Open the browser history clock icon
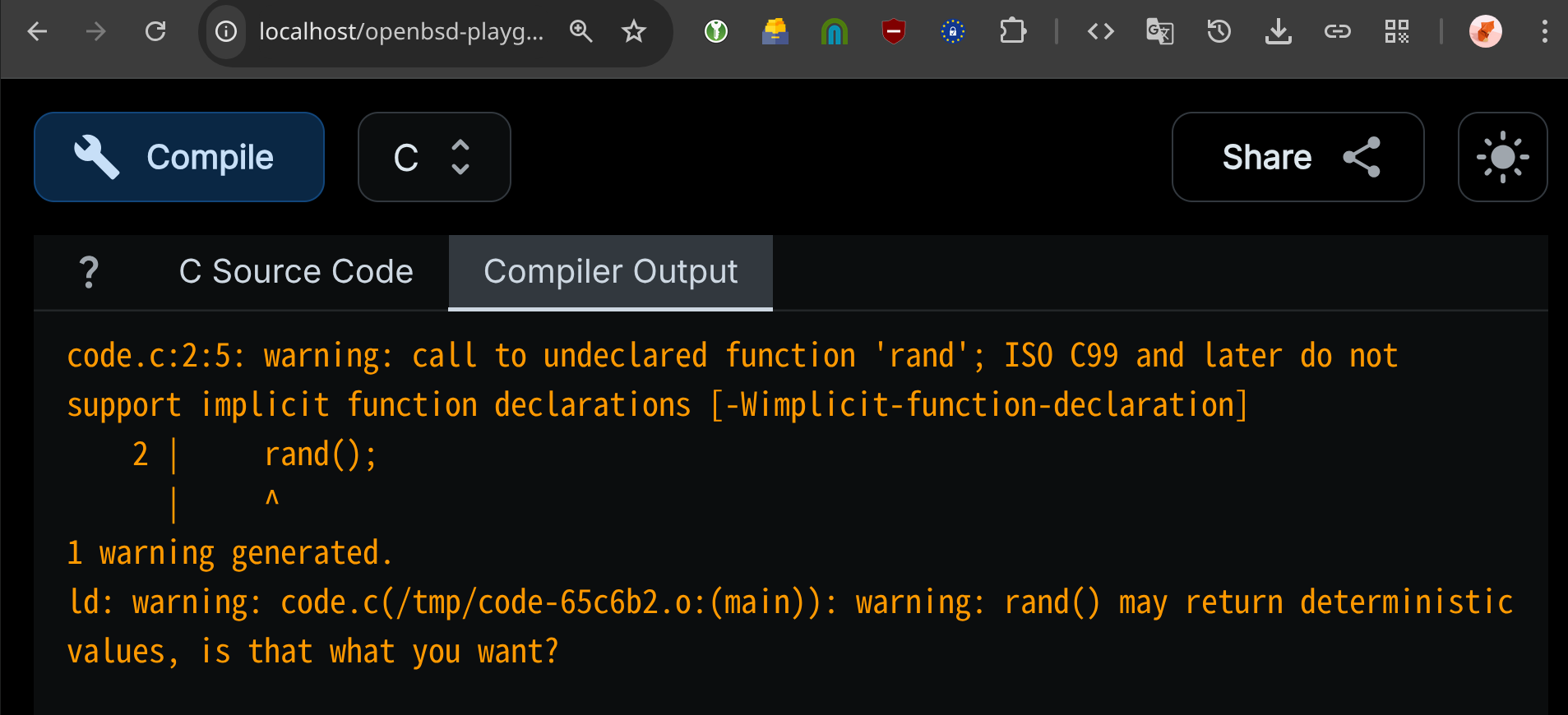1568x715 pixels. [x=1219, y=32]
